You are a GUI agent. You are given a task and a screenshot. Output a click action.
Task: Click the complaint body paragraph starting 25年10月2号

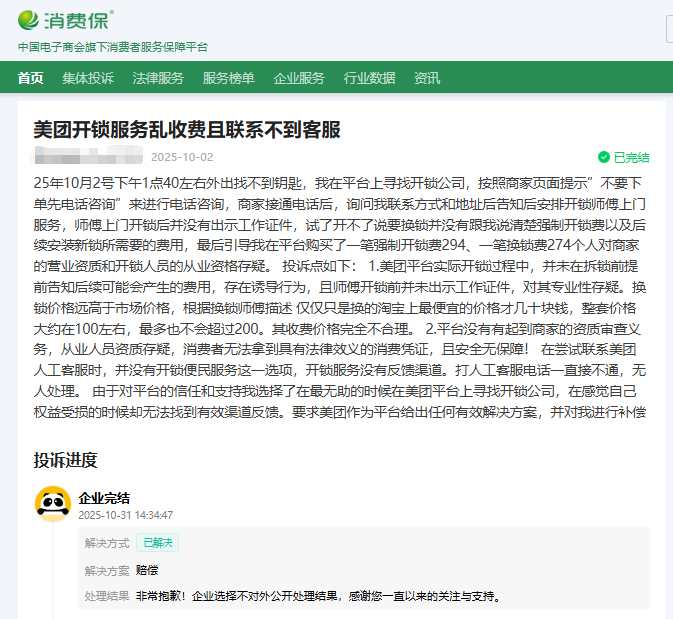click(x=340, y=297)
